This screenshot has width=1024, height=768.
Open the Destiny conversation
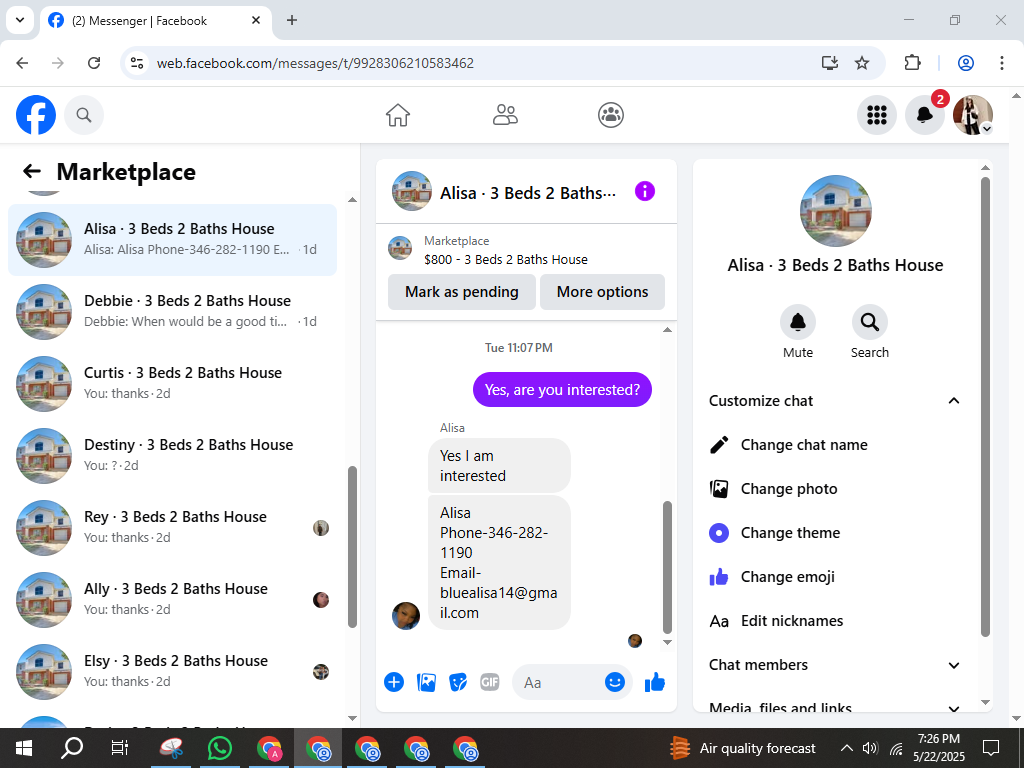(172, 455)
